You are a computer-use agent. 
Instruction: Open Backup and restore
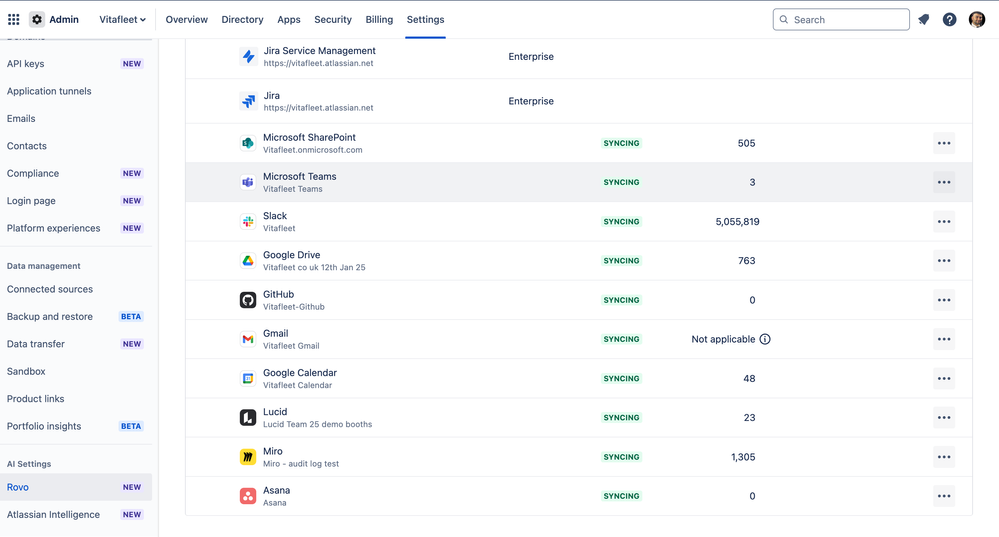click(x=76, y=317)
